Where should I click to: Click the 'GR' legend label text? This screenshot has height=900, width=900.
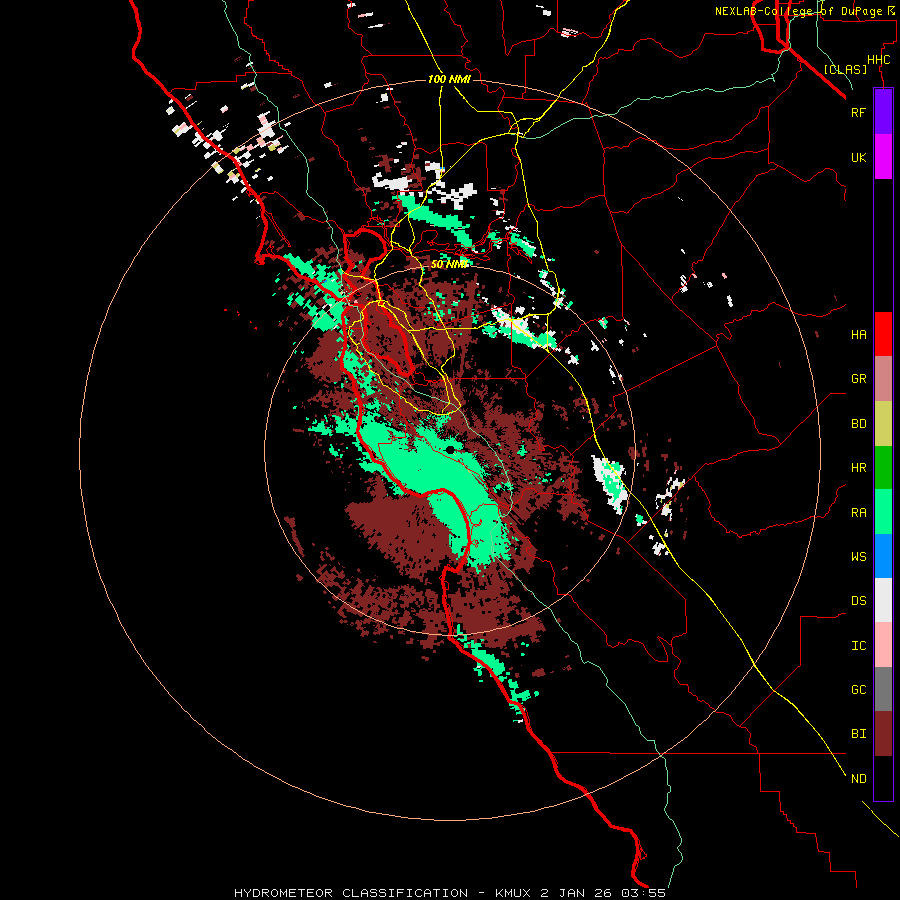click(858, 379)
